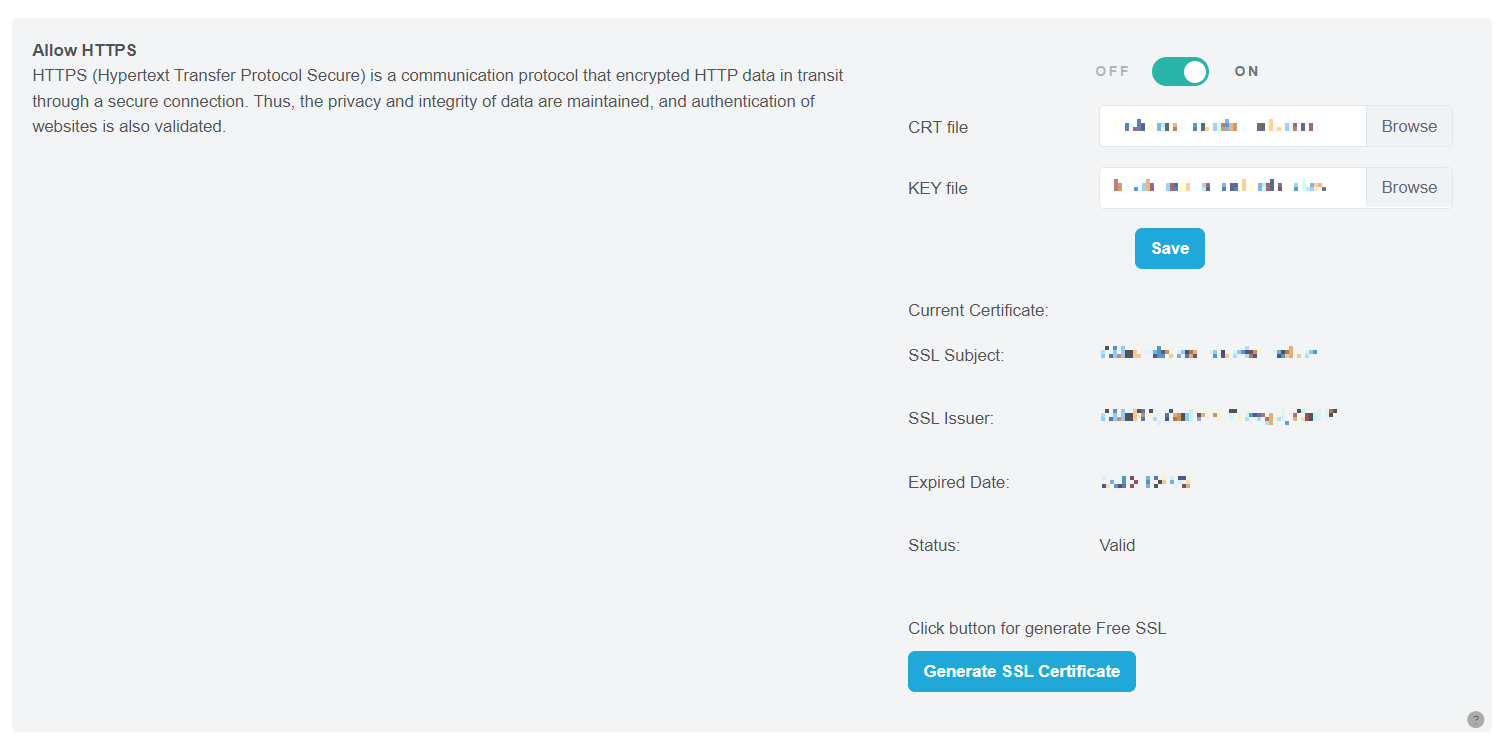Select the Allow HTTPS heading
The image size is (1508, 744).
[x=84, y=50]
